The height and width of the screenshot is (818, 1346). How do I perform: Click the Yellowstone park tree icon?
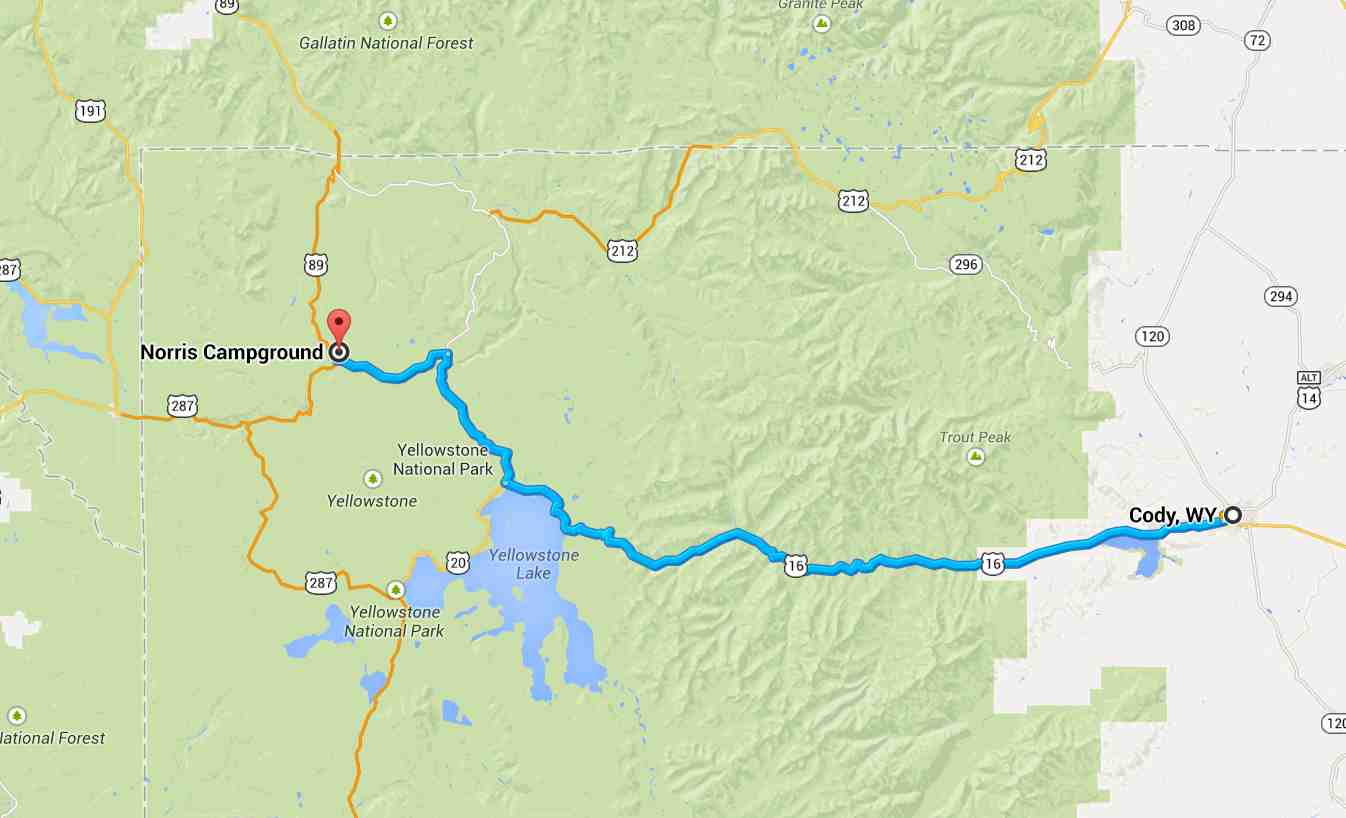pyautogui.click(x=372, y=479)
